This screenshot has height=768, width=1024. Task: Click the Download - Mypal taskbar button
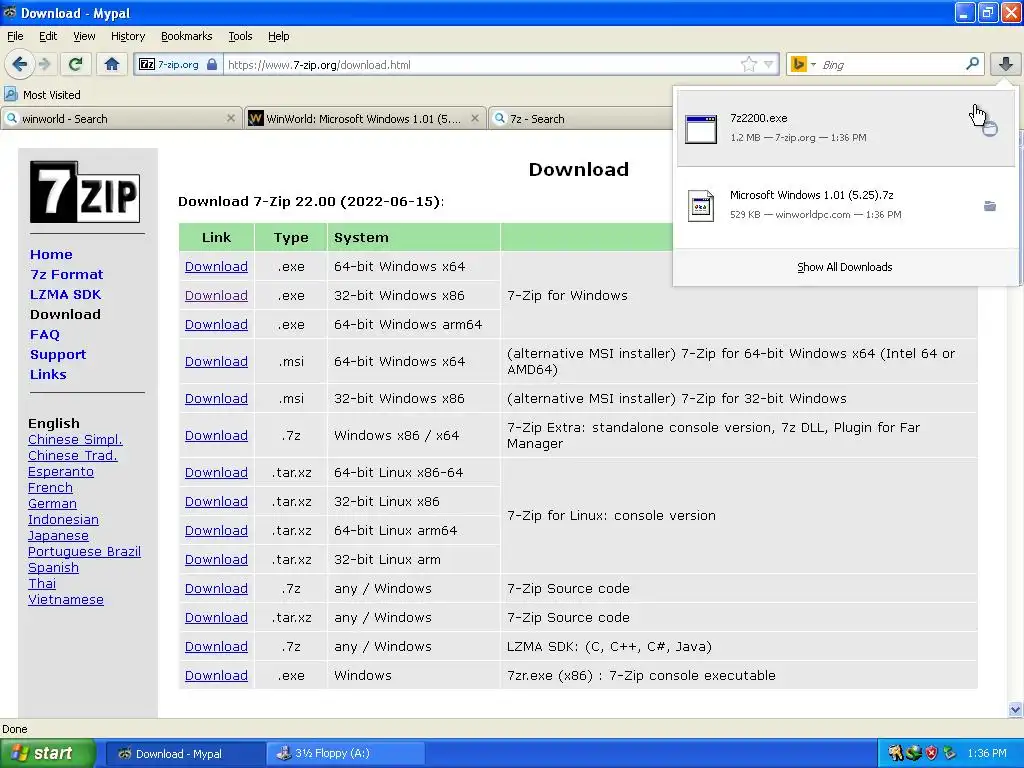click(185, 753)
